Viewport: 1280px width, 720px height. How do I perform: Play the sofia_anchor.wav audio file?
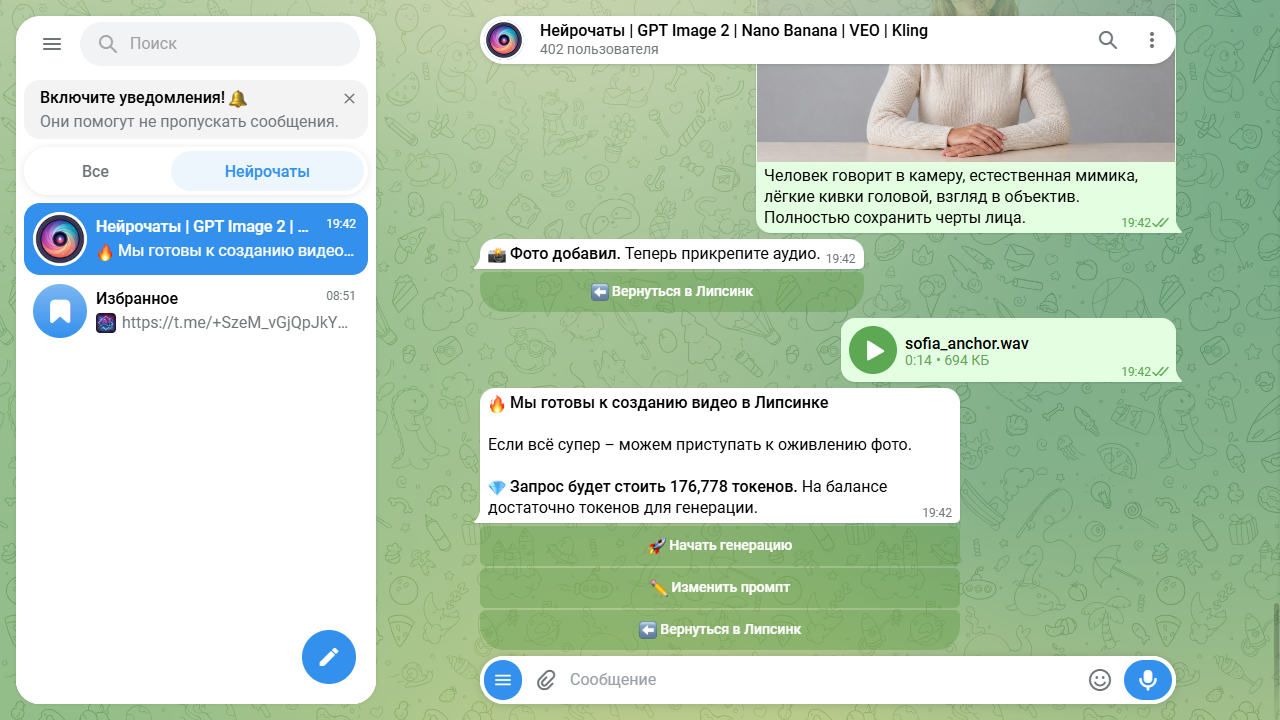click(873, 350)
